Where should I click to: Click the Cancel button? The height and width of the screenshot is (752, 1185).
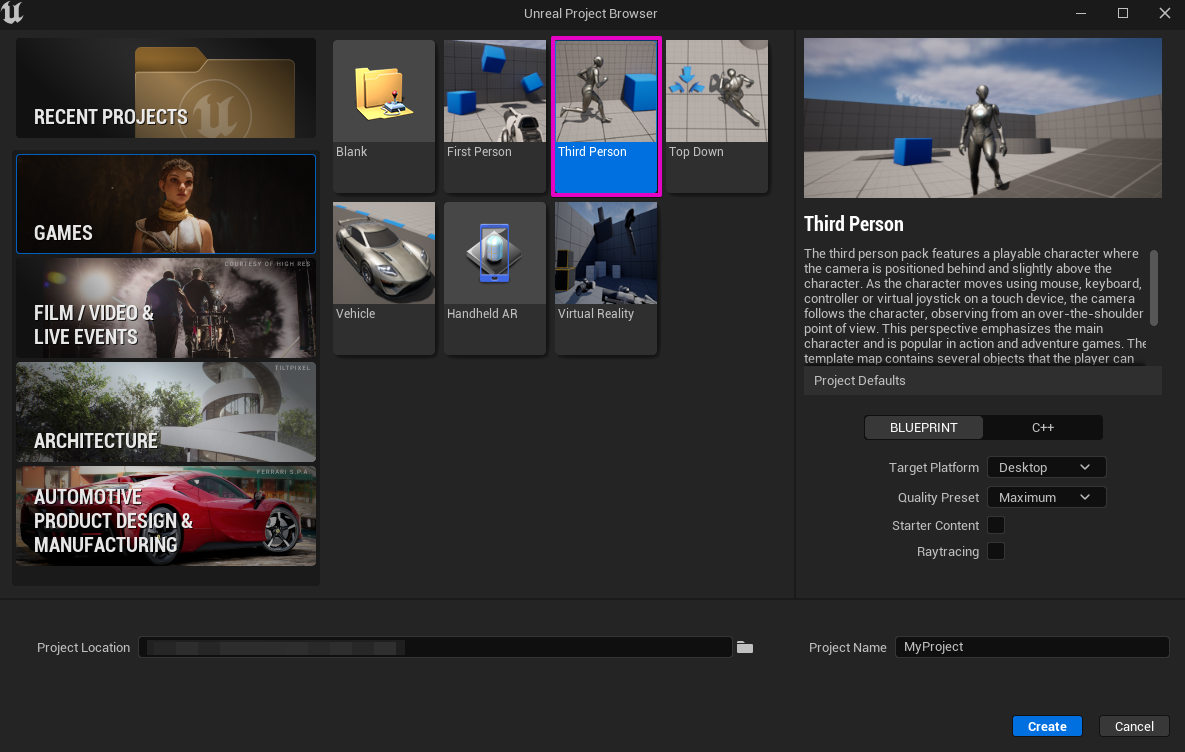pos(1134,726)
